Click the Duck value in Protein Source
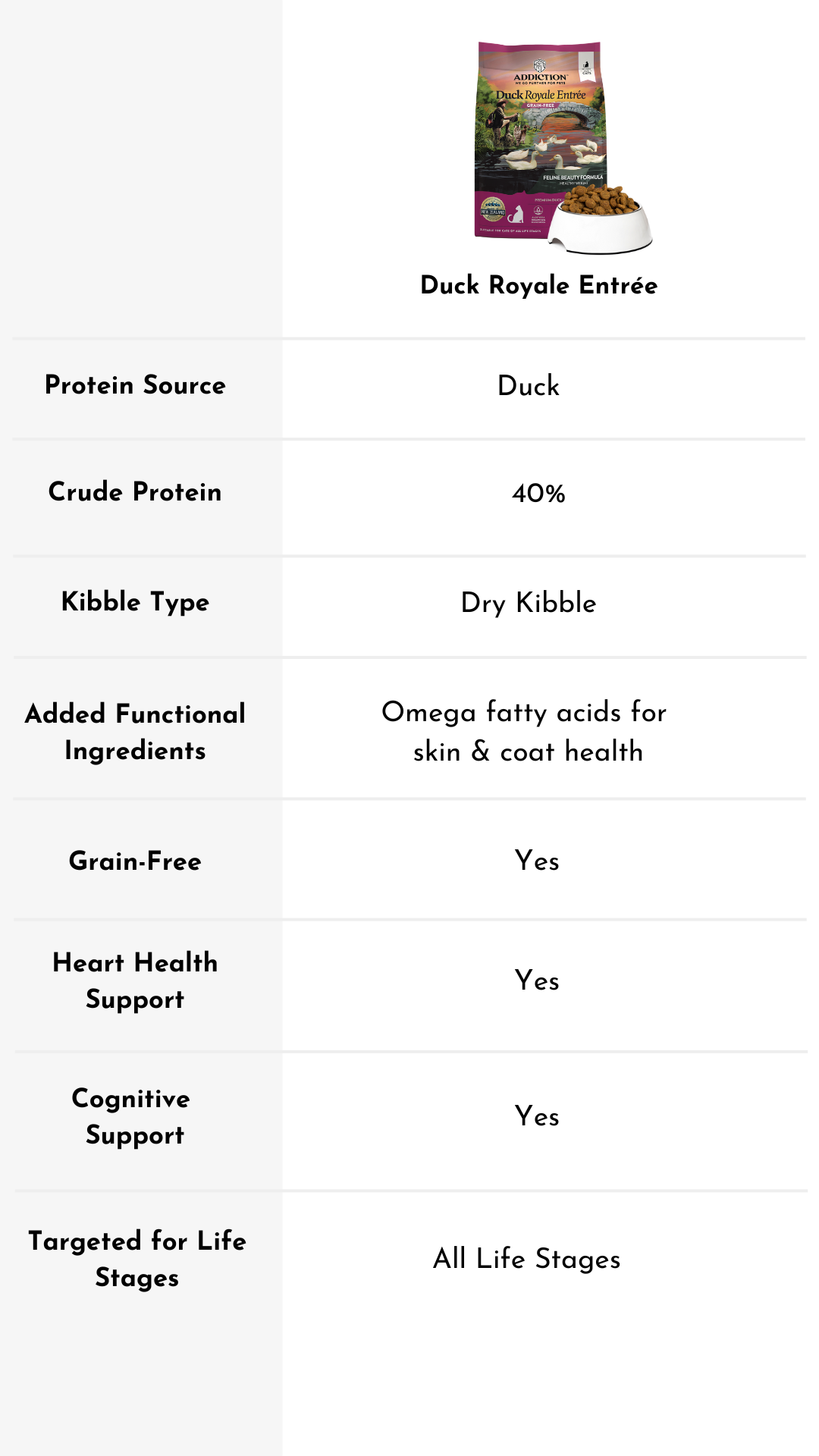Image resolution: width=819 pixels, height=1456 pixels. coord(529,386)
